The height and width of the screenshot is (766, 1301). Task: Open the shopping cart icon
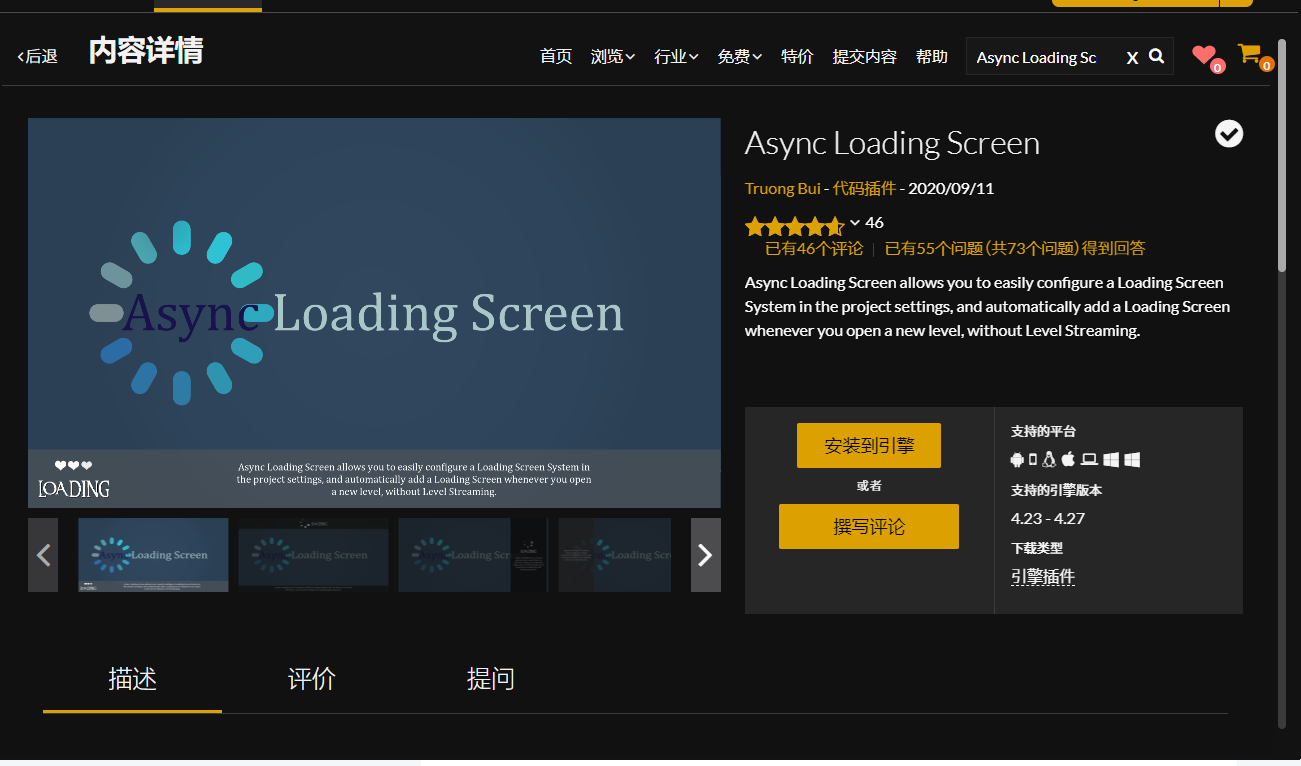(x=1249, y=54)
